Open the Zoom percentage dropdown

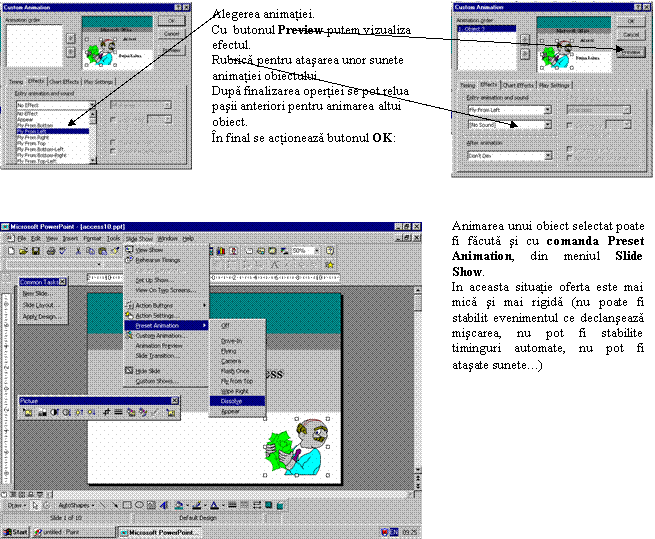click(315, 251)
